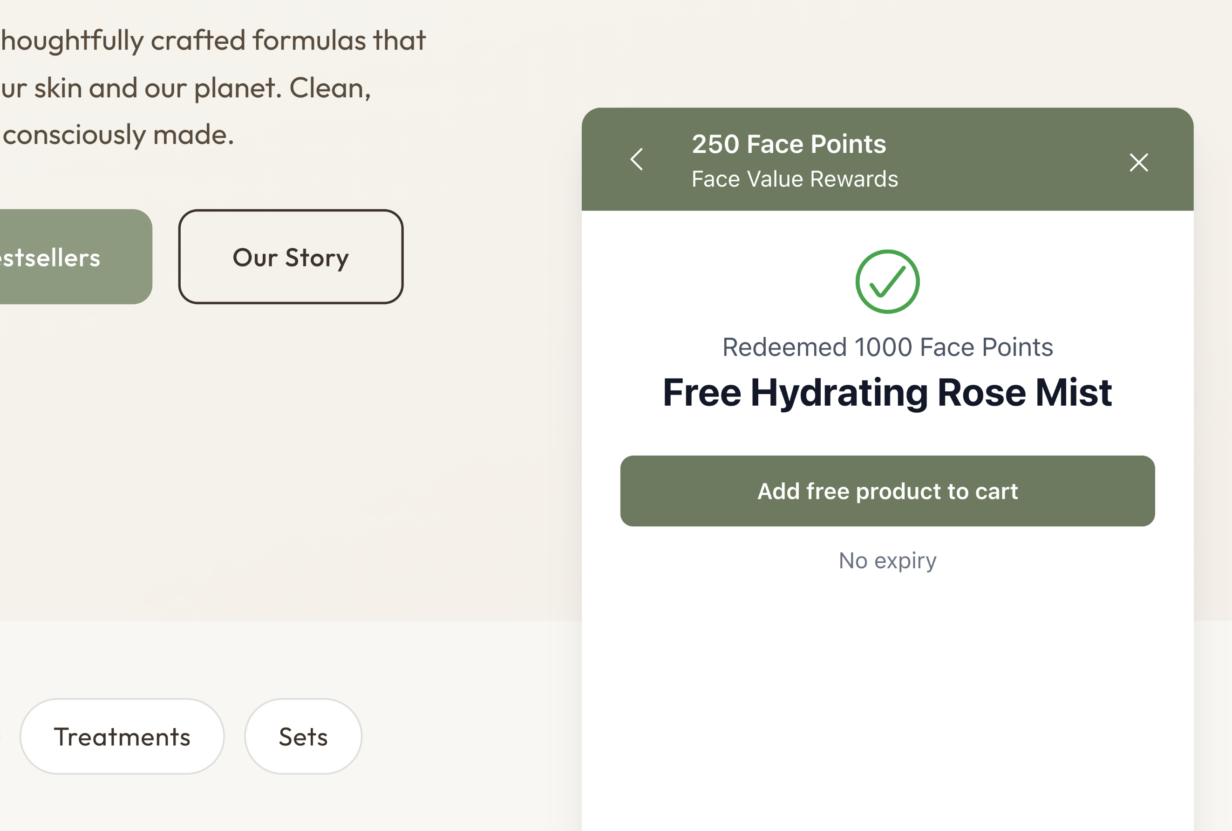The image size is (1232, 831).
Task: Select the Bestsellers button
Action: (x=60, y=257)
